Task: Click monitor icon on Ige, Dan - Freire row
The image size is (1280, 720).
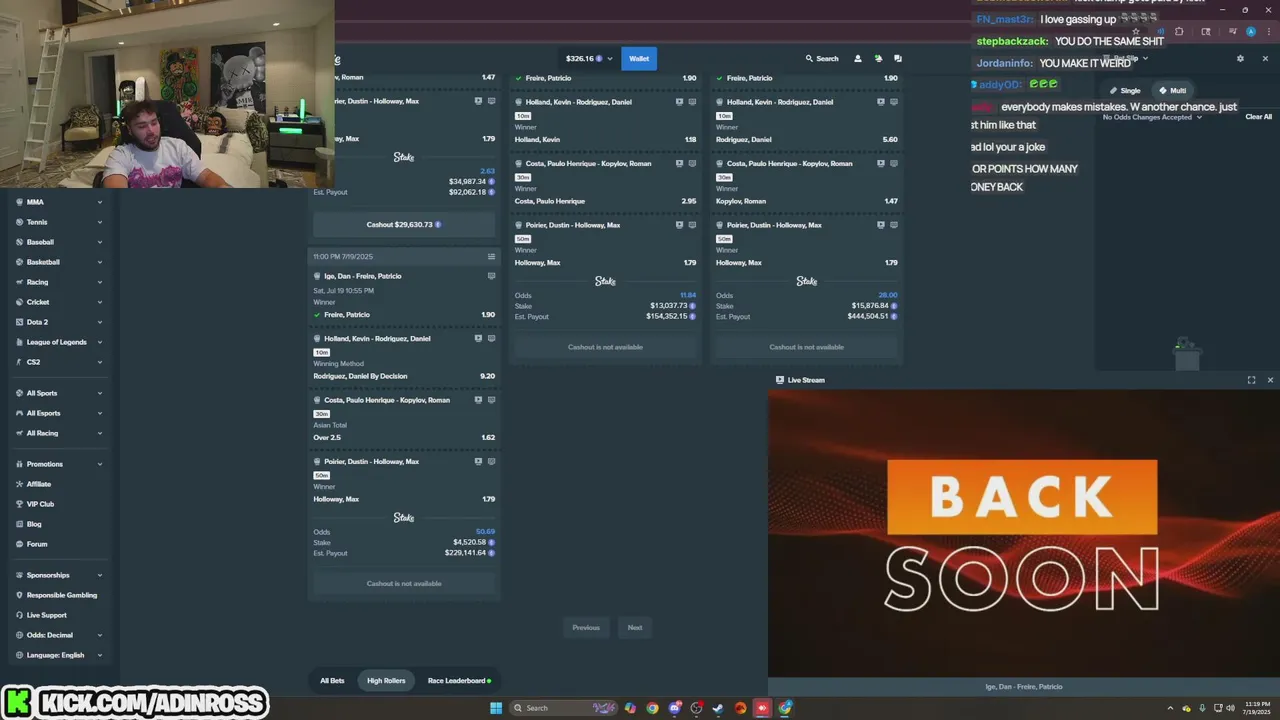Action: click(491, 276)
